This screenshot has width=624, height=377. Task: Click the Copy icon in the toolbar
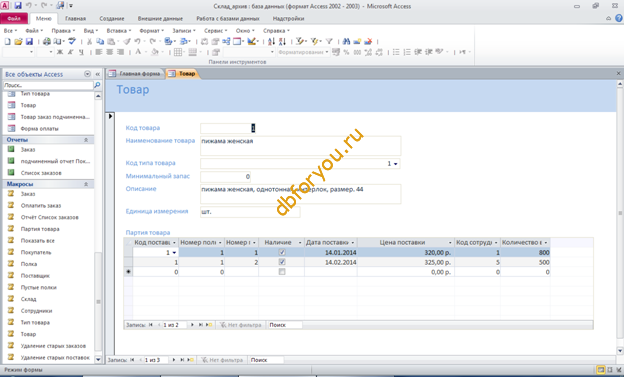coord(100,41)
